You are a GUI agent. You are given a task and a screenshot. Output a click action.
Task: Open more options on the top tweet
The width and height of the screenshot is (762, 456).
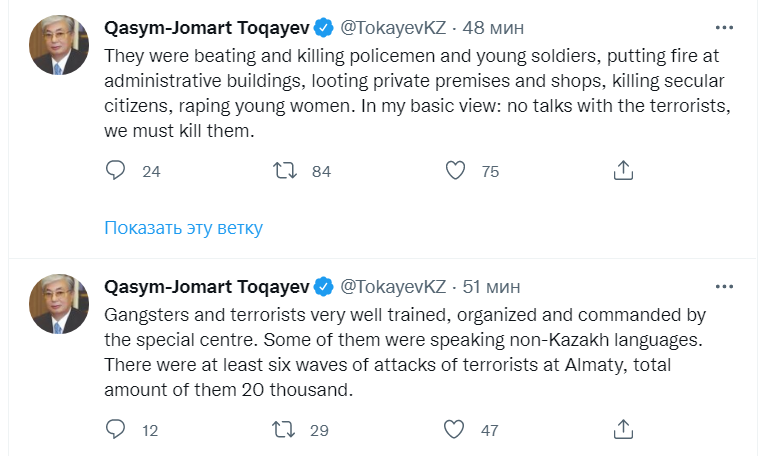click(x=724, y=27)
